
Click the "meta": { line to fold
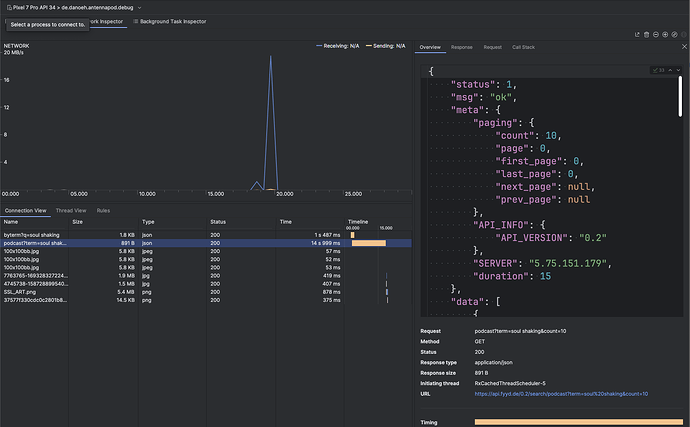click(476, 110)
